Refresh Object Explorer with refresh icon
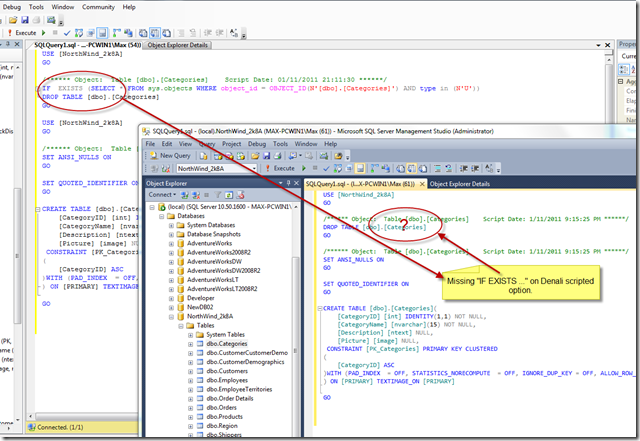Viewport: 640px width, 441px height. [229, 195]
